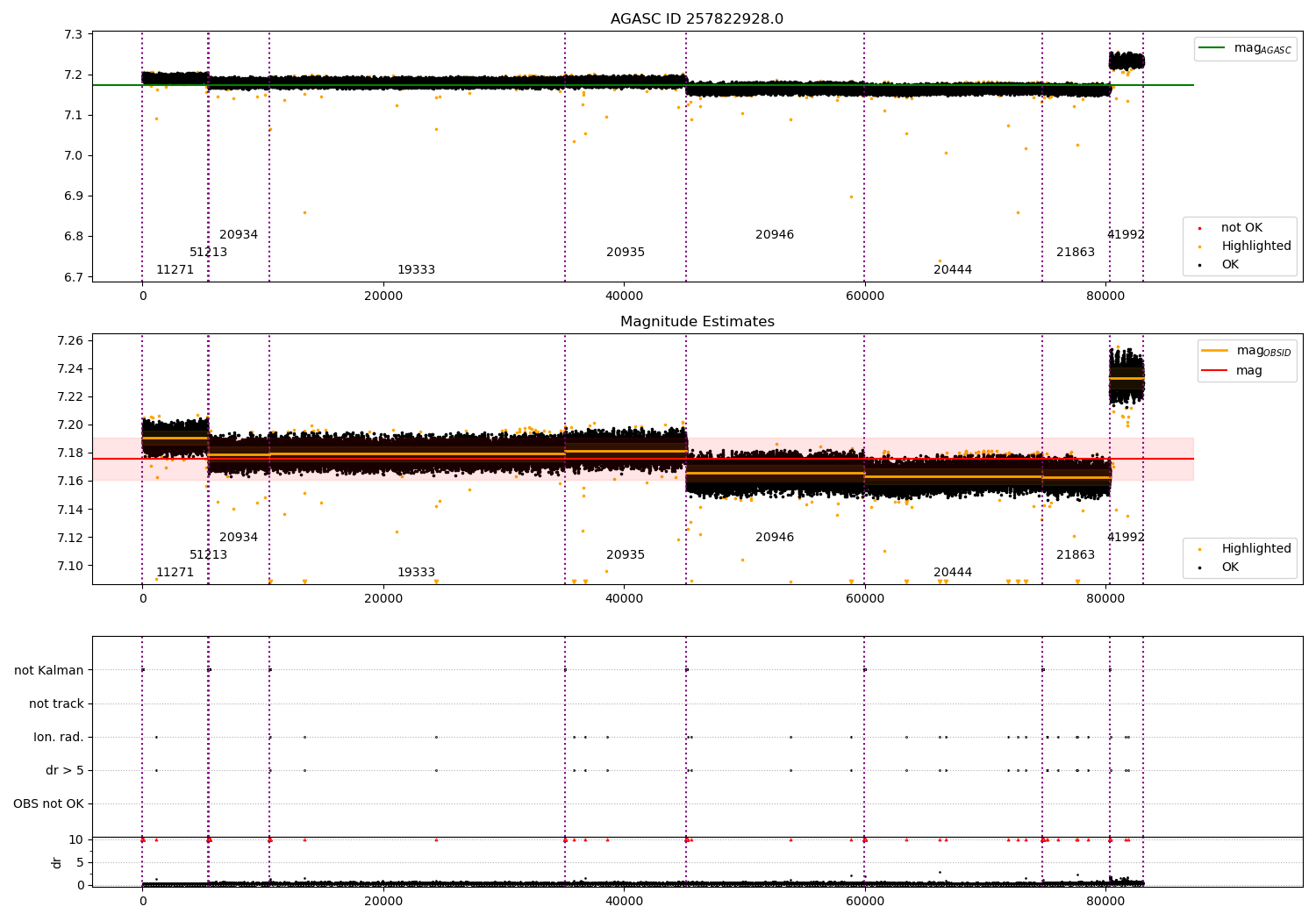This screenshot has width=1316, height=921.
Task: Click 11271 in Magnitude Estimates panel
Action: (x=175, y=573)
